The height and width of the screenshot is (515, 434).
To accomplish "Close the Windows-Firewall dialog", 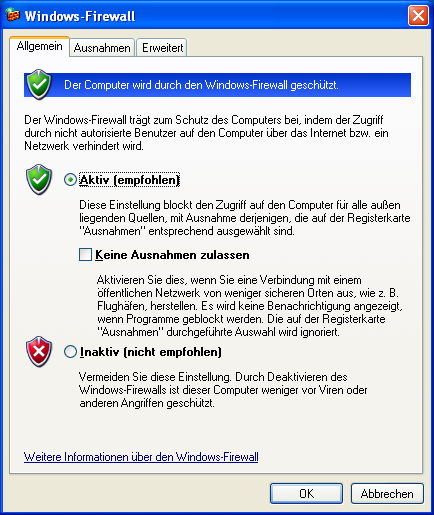I will click(418, 15).
